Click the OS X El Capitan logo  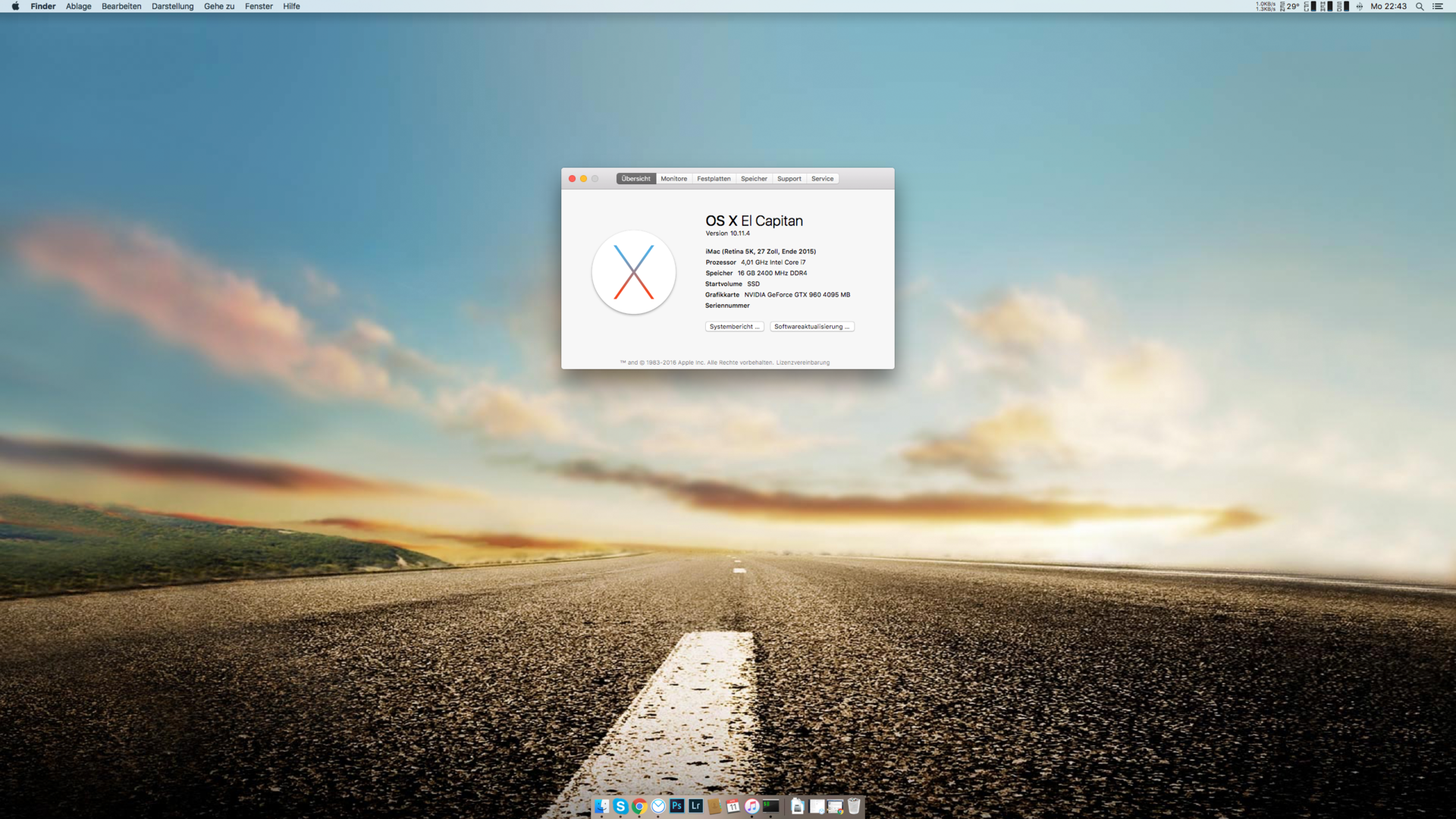click(634, 272)
